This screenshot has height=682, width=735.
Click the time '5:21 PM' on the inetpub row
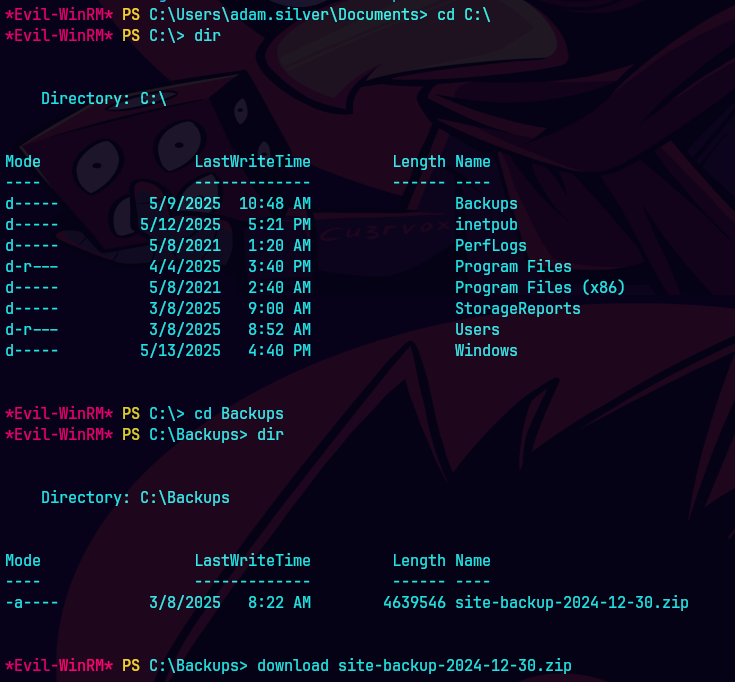tap(279, 225)
